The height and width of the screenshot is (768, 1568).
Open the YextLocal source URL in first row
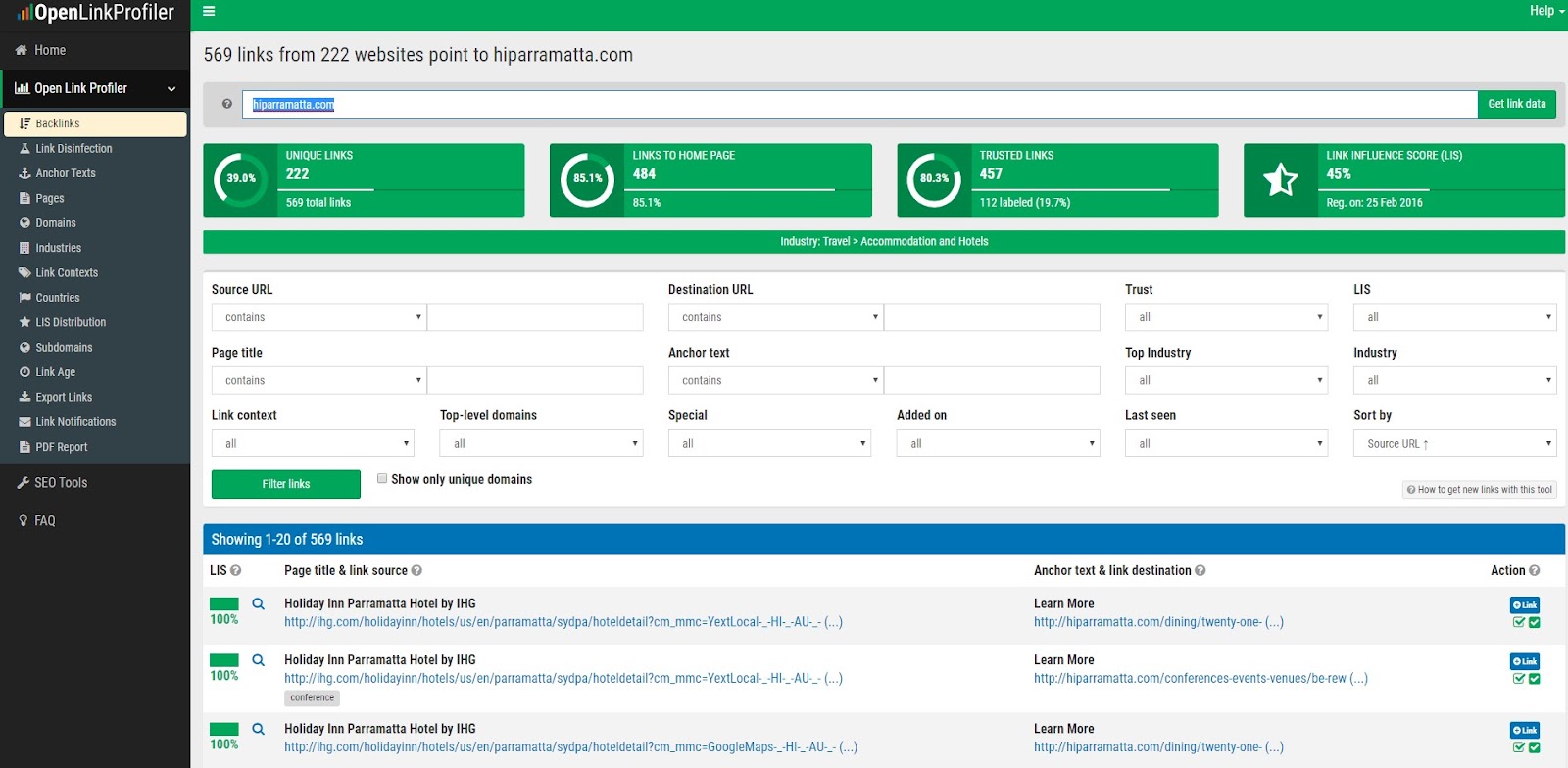point(563,622)
